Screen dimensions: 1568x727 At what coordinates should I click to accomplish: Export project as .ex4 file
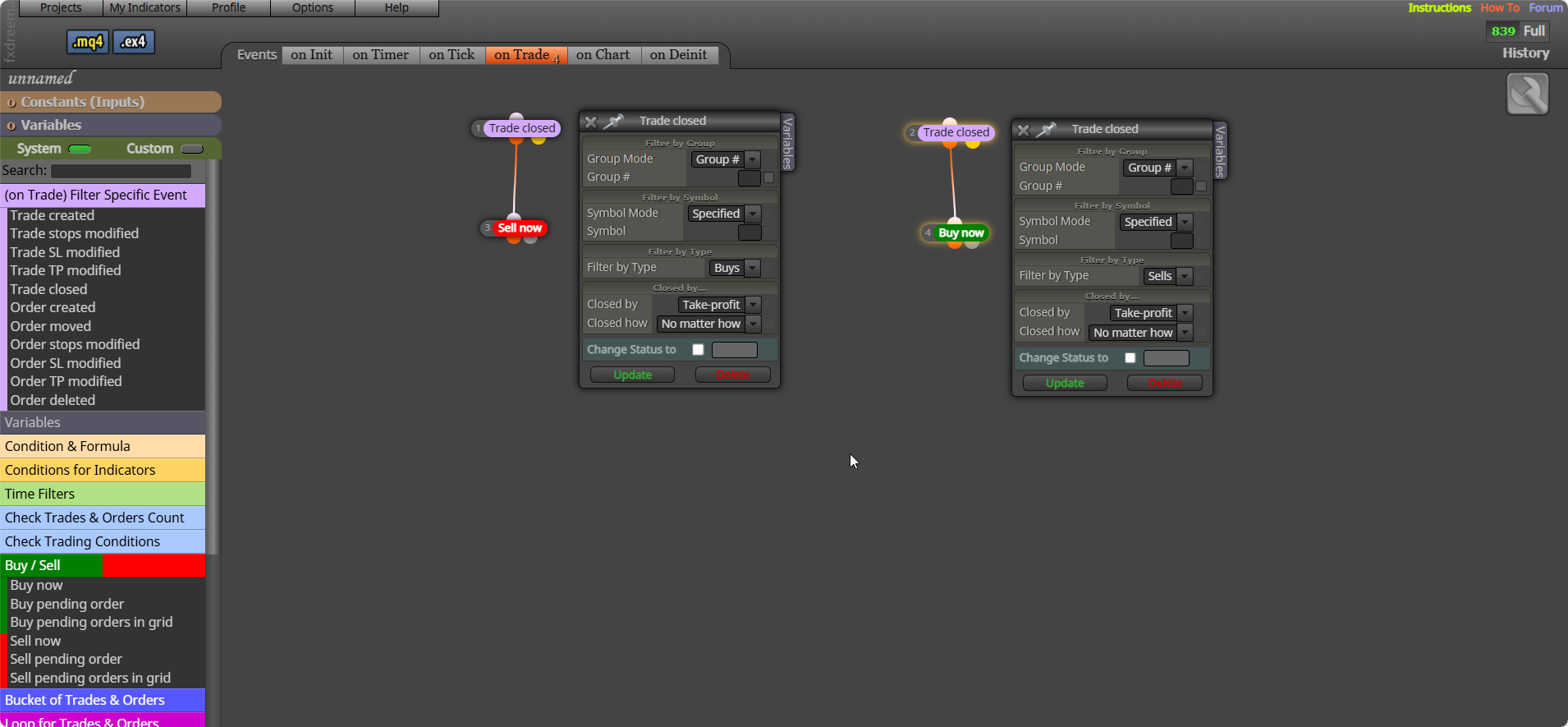pyautogui.click(x=134, y=42)
